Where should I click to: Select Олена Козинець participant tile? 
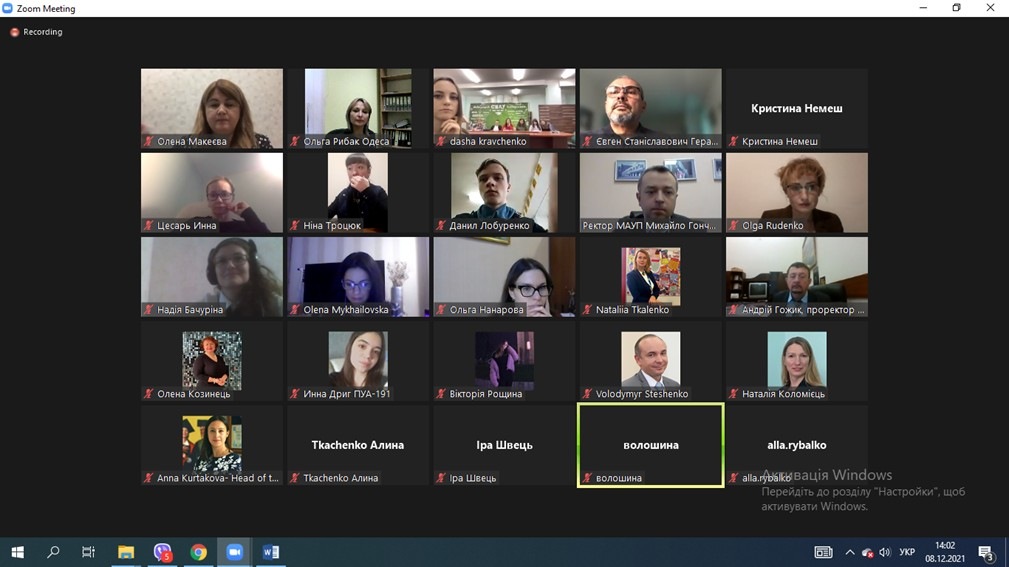[x=212, y=361]
